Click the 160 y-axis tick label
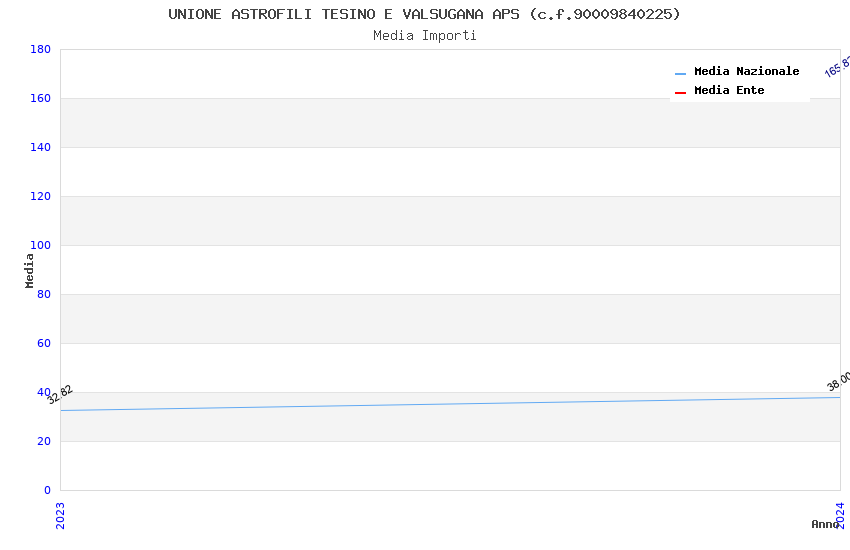This screenshot has width=850, height=550. click(x=40, y=98)
